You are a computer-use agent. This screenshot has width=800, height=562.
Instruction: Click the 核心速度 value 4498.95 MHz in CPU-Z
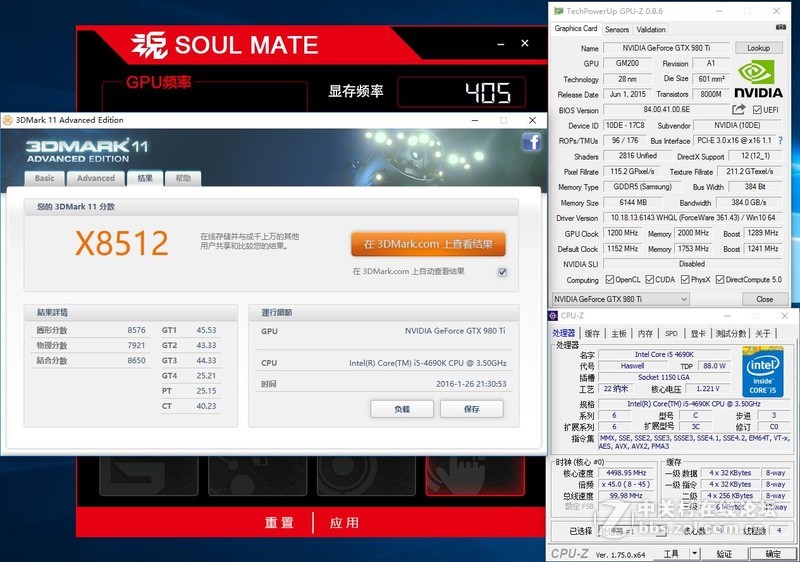pos(626,473)
